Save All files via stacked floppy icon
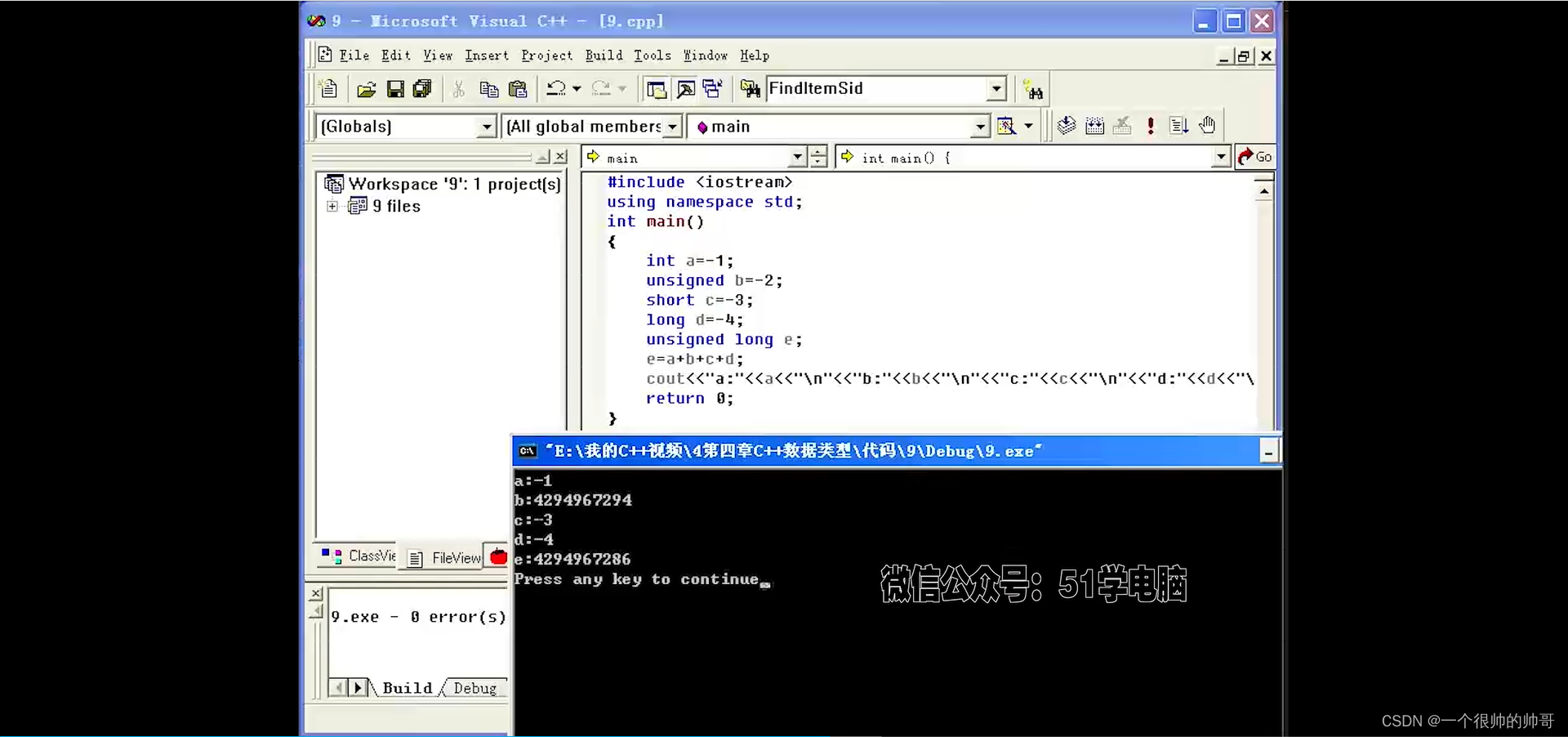The width and height of the screenshot is (1568, 737). pos(422,89)
